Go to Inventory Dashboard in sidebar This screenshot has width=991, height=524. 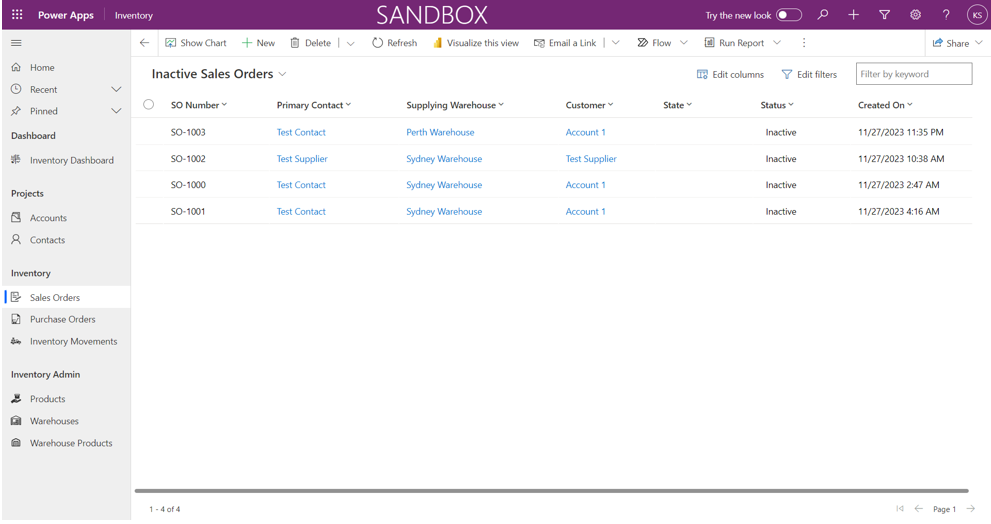coord(71,160)
